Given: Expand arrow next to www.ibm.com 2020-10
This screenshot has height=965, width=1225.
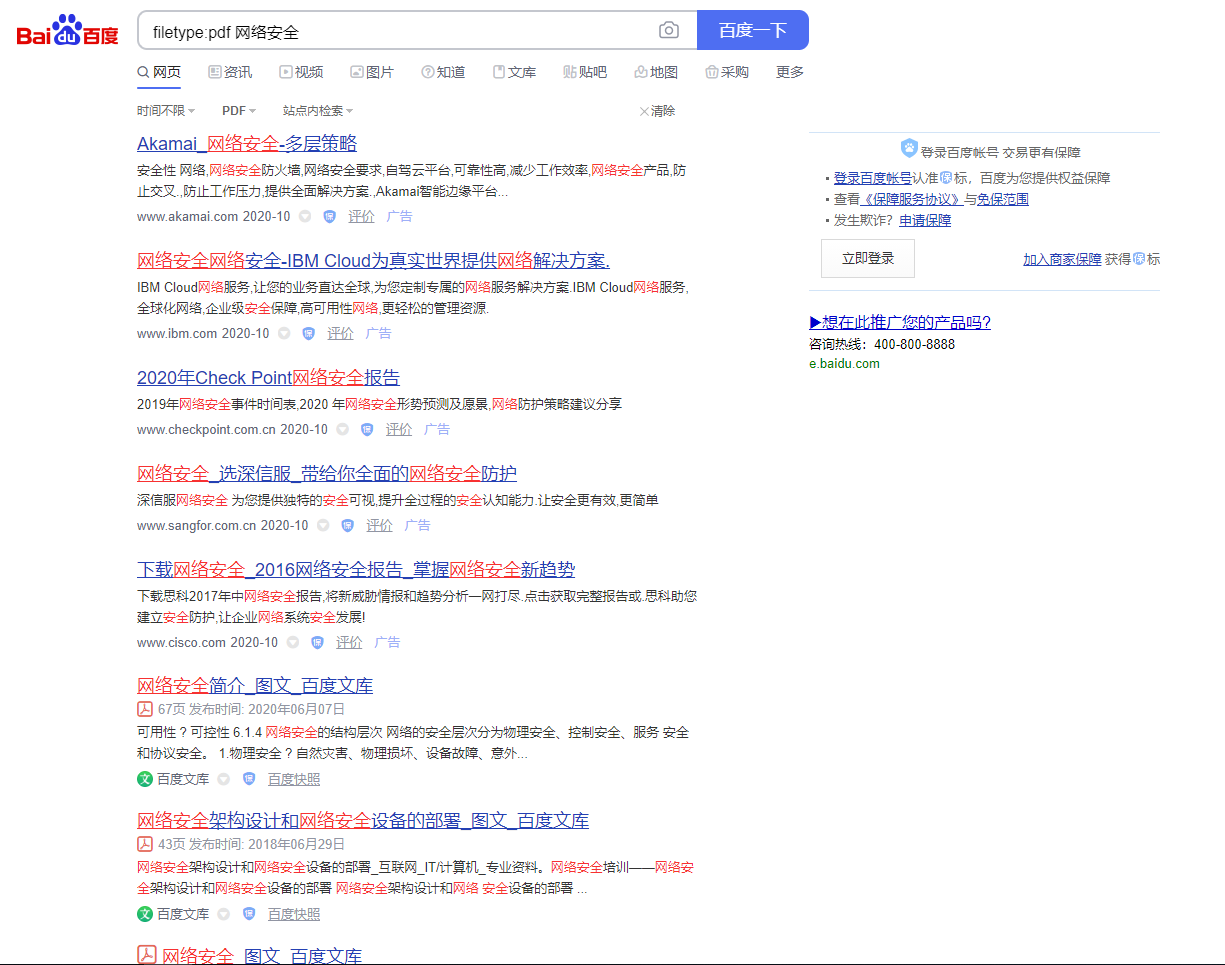Looking at the screenshot, I should 284,333.
